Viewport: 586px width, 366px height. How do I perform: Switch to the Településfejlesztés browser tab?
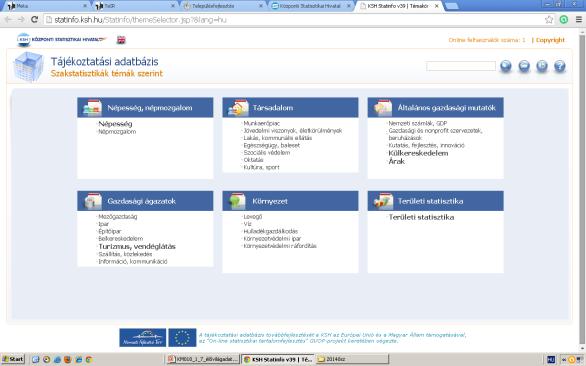[223, 6]
